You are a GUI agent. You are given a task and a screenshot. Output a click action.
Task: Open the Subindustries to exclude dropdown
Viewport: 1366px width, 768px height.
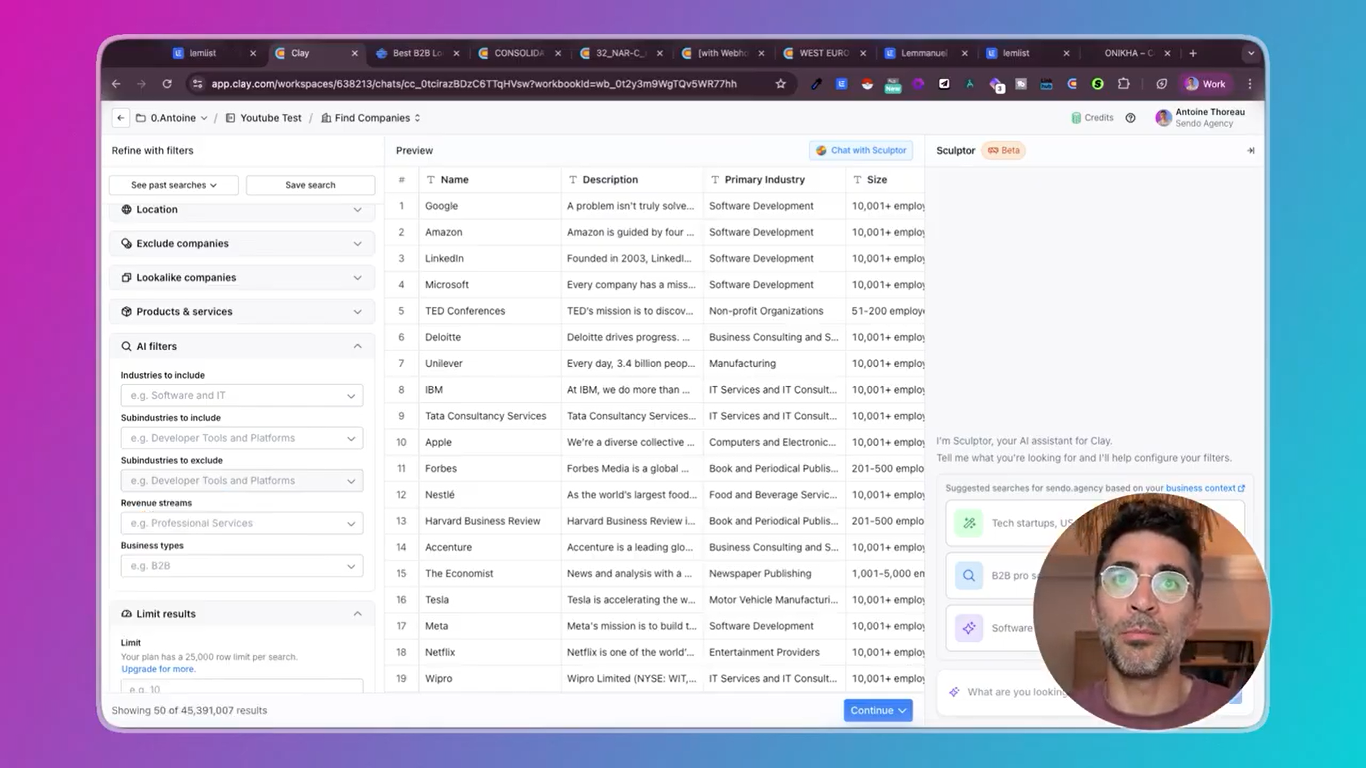tap(242, 481)
